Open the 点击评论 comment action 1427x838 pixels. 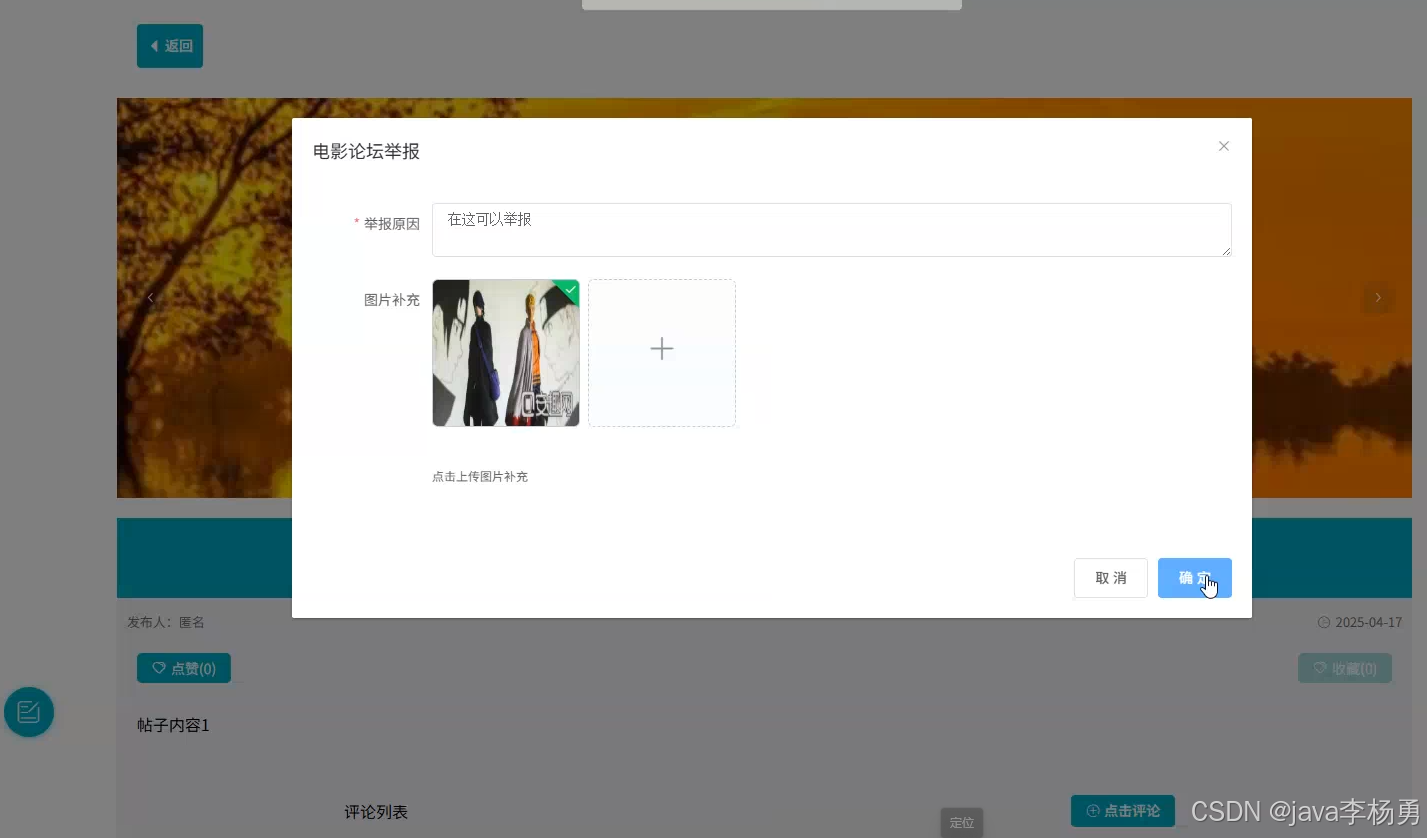coord(1122,811)
